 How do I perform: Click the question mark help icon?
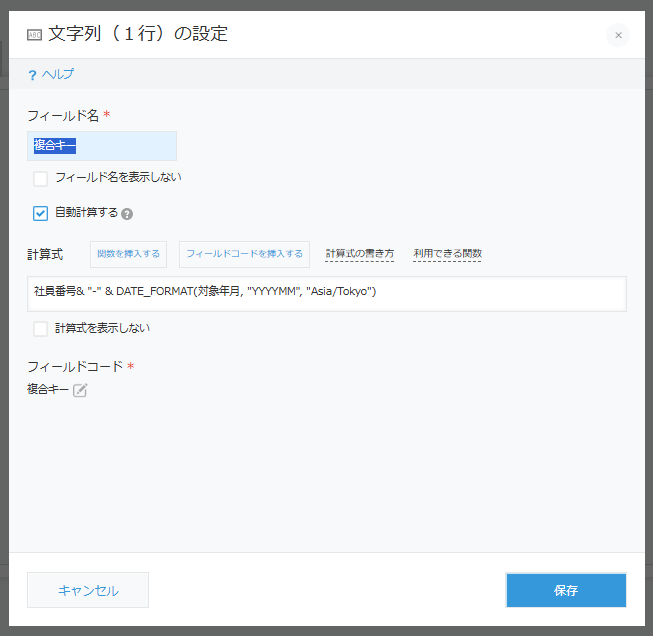(32, 75)
